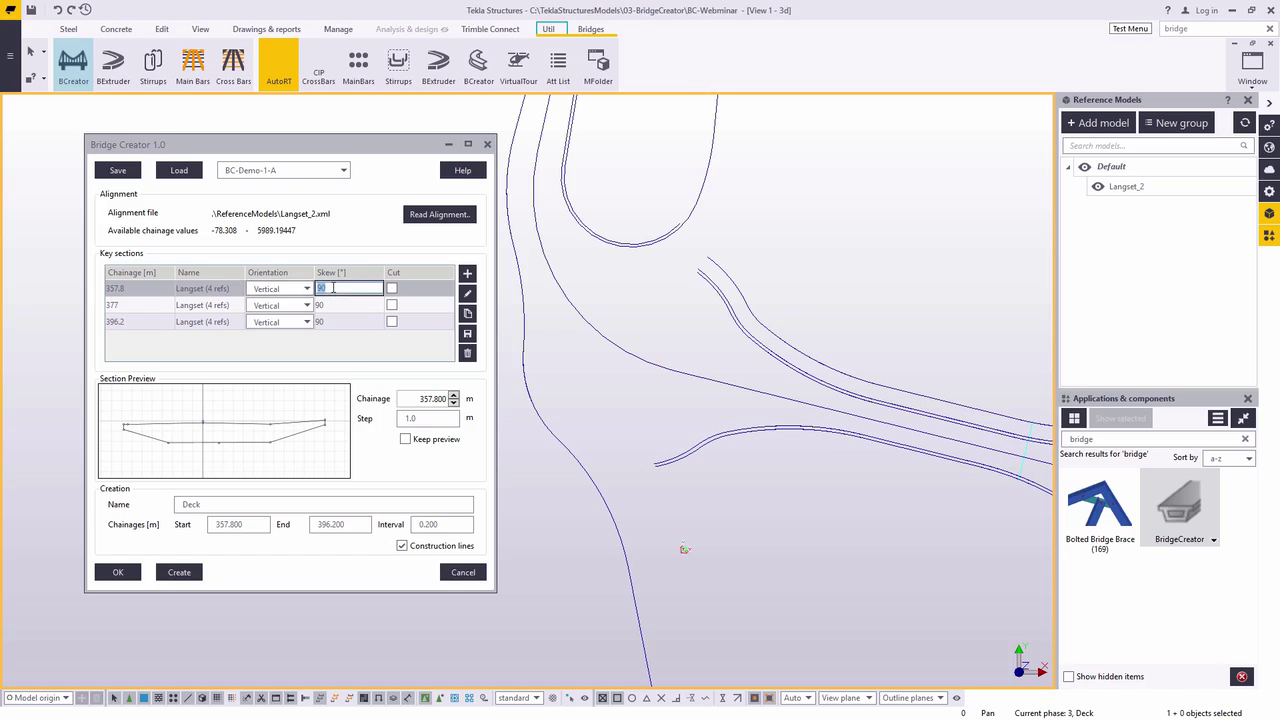The height and width of the screenshot is (720, 1280).
Task: Click the Add model button
Action: [x=1098, y=123]
